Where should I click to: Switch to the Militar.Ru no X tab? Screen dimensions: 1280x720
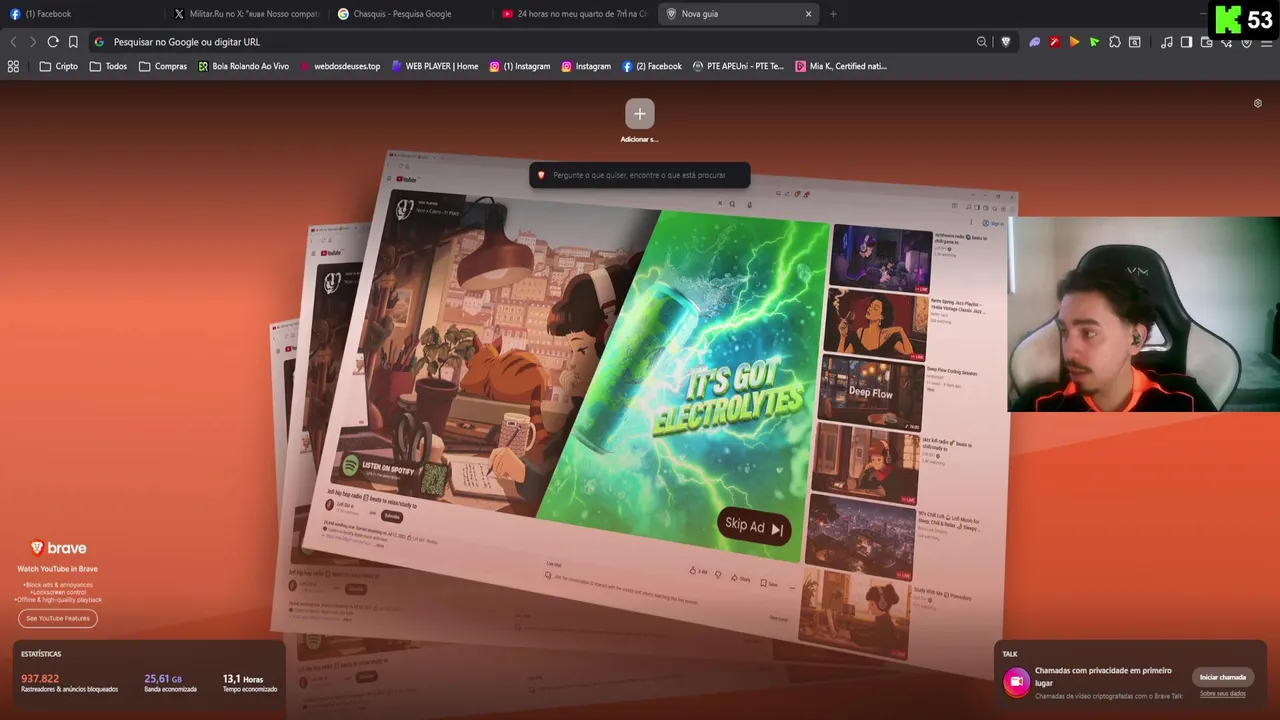click(245, 14)
